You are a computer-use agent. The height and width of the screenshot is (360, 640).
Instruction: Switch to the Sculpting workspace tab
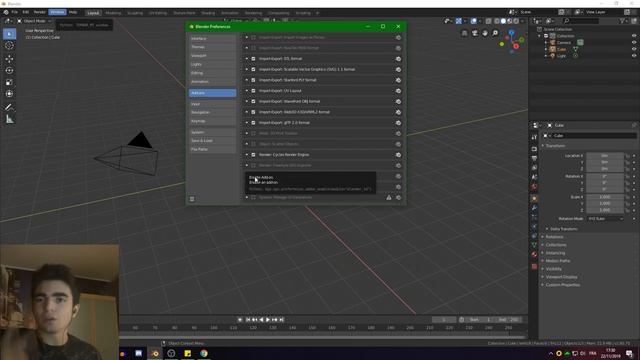point(135,13)
